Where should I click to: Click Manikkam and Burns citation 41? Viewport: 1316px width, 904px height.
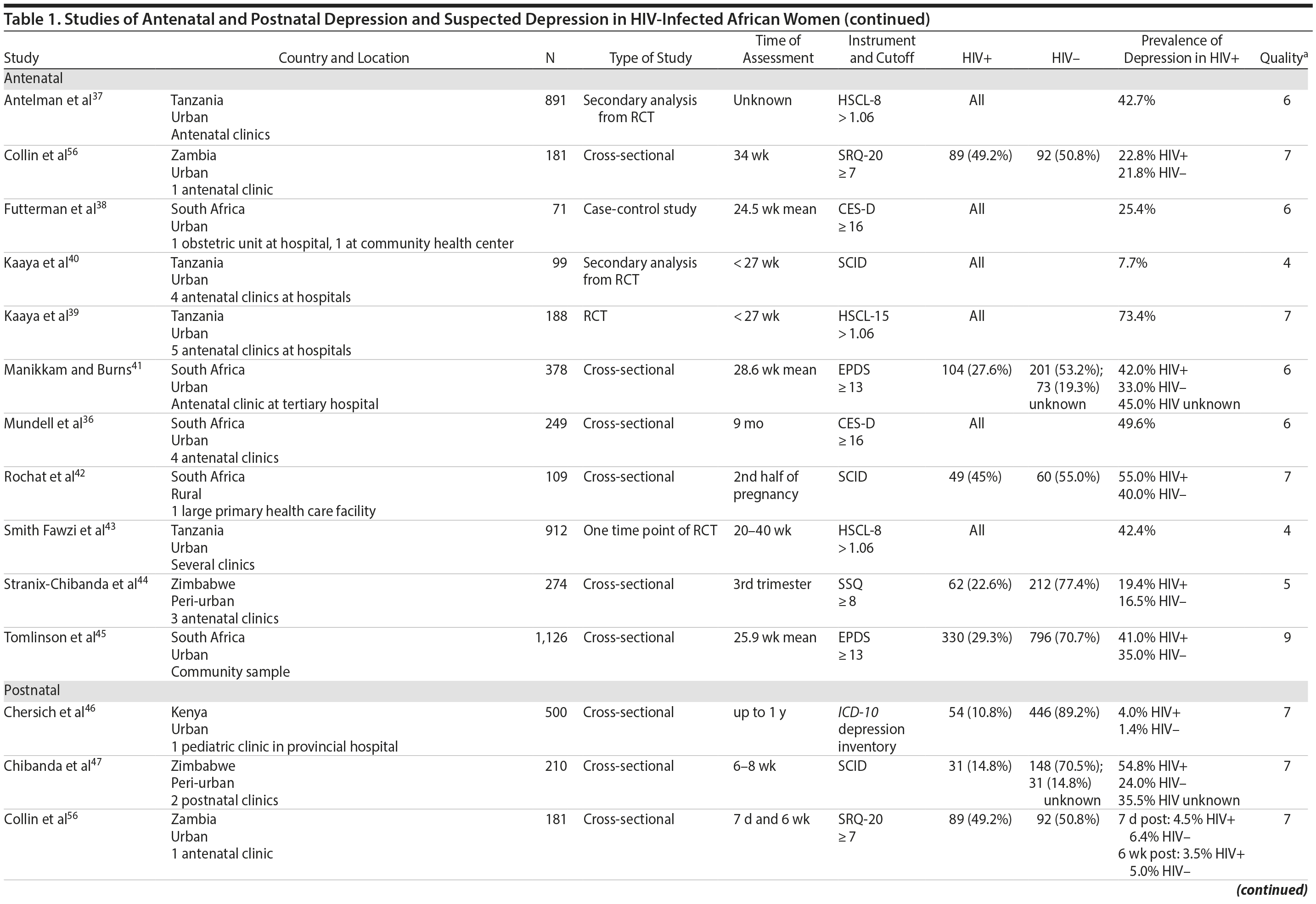pyautogui.click(x=136, y=366)
